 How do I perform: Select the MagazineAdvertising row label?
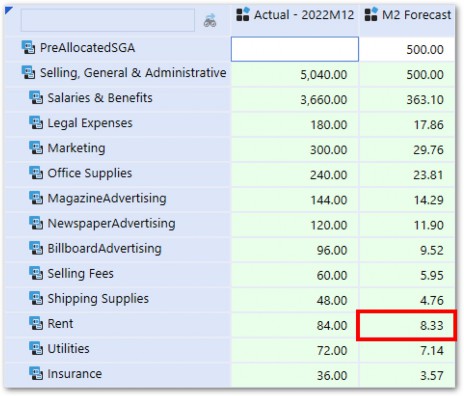tap(107, 198)
